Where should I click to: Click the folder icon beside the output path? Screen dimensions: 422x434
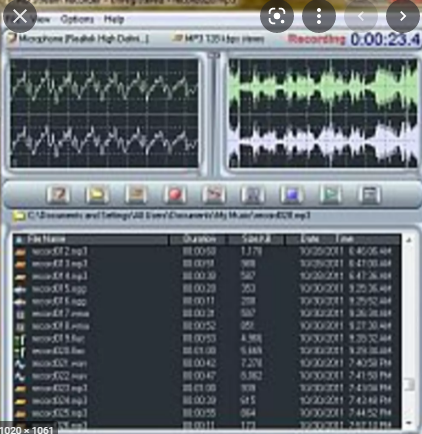coord(19,216)
